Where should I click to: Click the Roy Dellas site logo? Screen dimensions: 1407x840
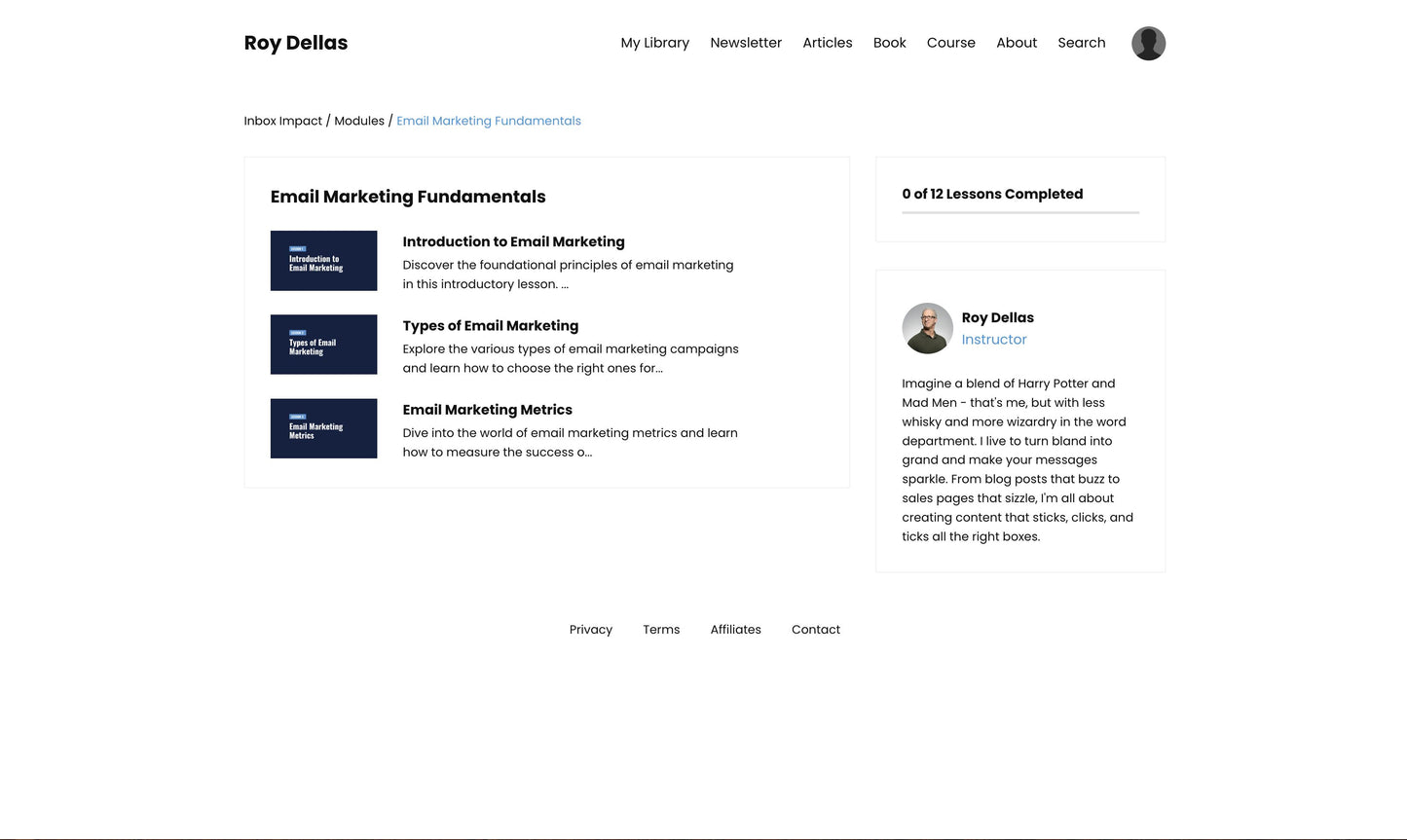click(x=295, y=43)
